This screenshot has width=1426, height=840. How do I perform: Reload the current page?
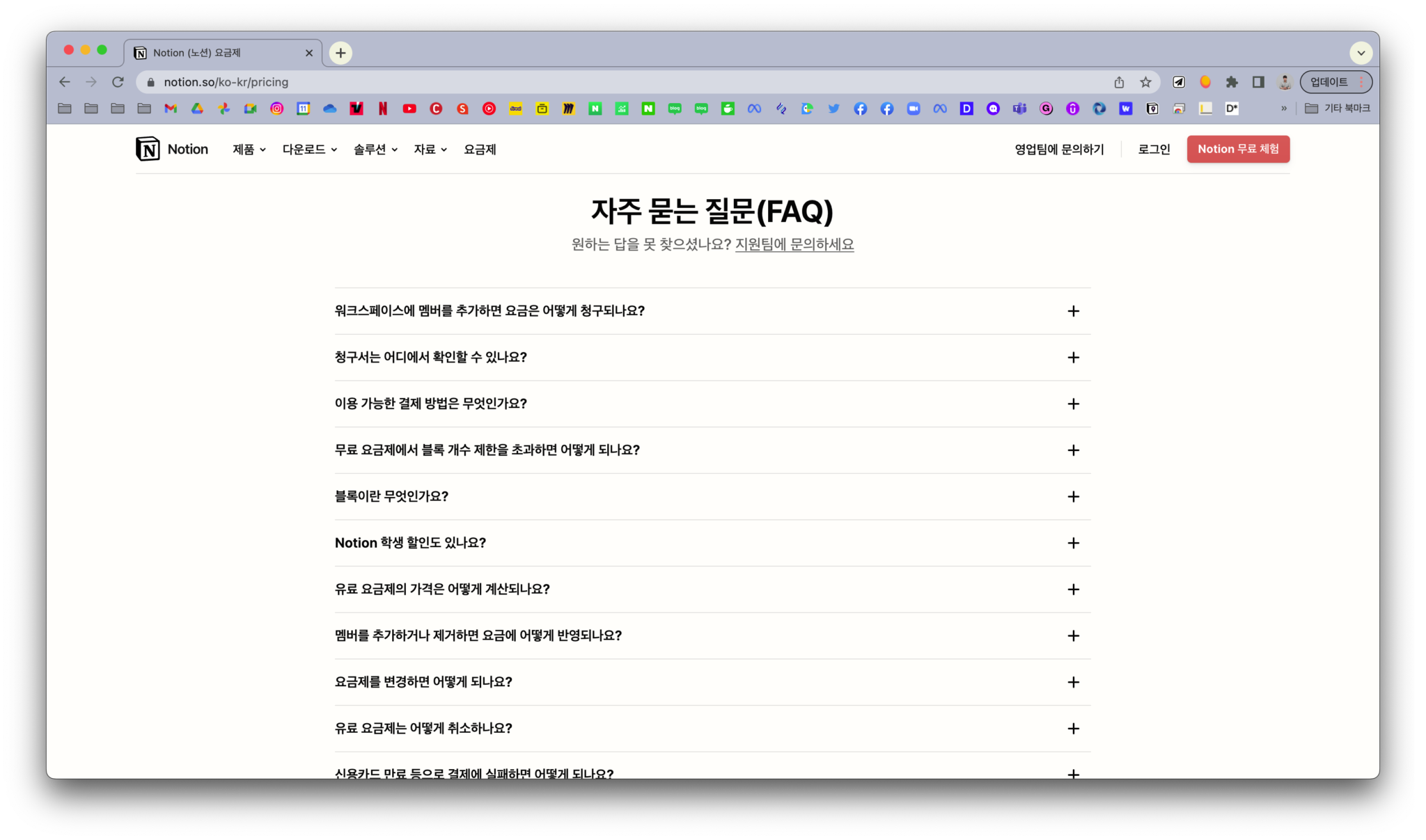coord(118,82)
